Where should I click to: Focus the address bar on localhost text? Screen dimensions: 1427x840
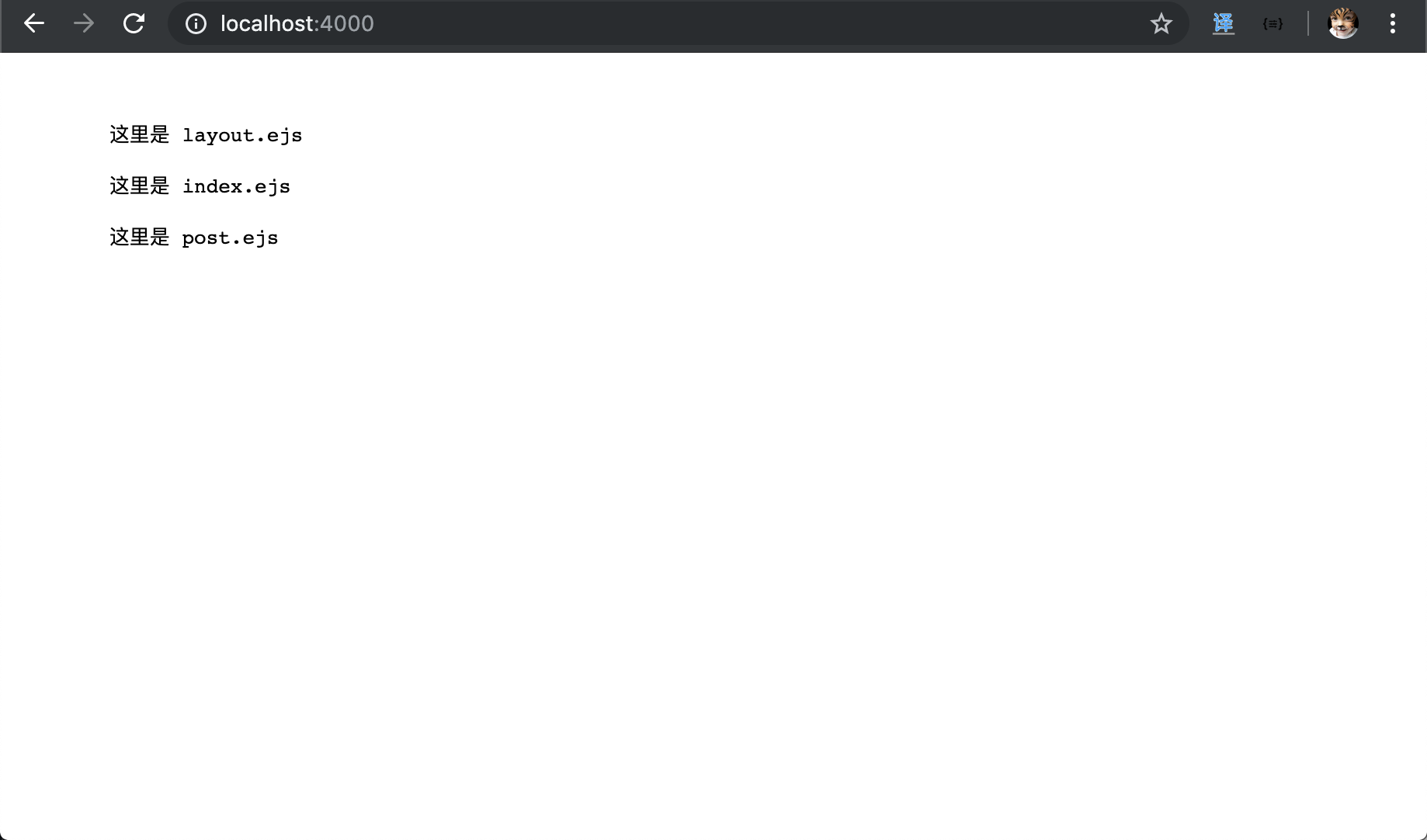[x=267, y=24]
